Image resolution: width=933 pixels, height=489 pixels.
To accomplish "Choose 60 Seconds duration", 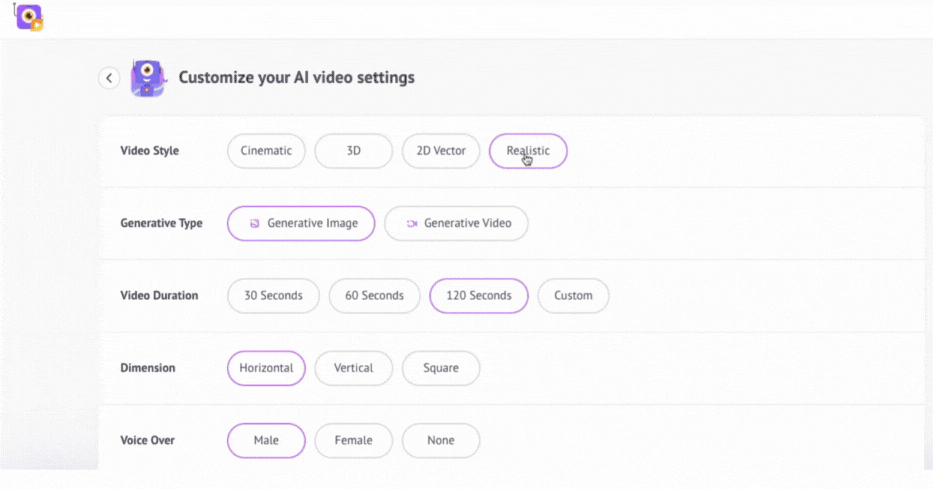I will point(374,296).
